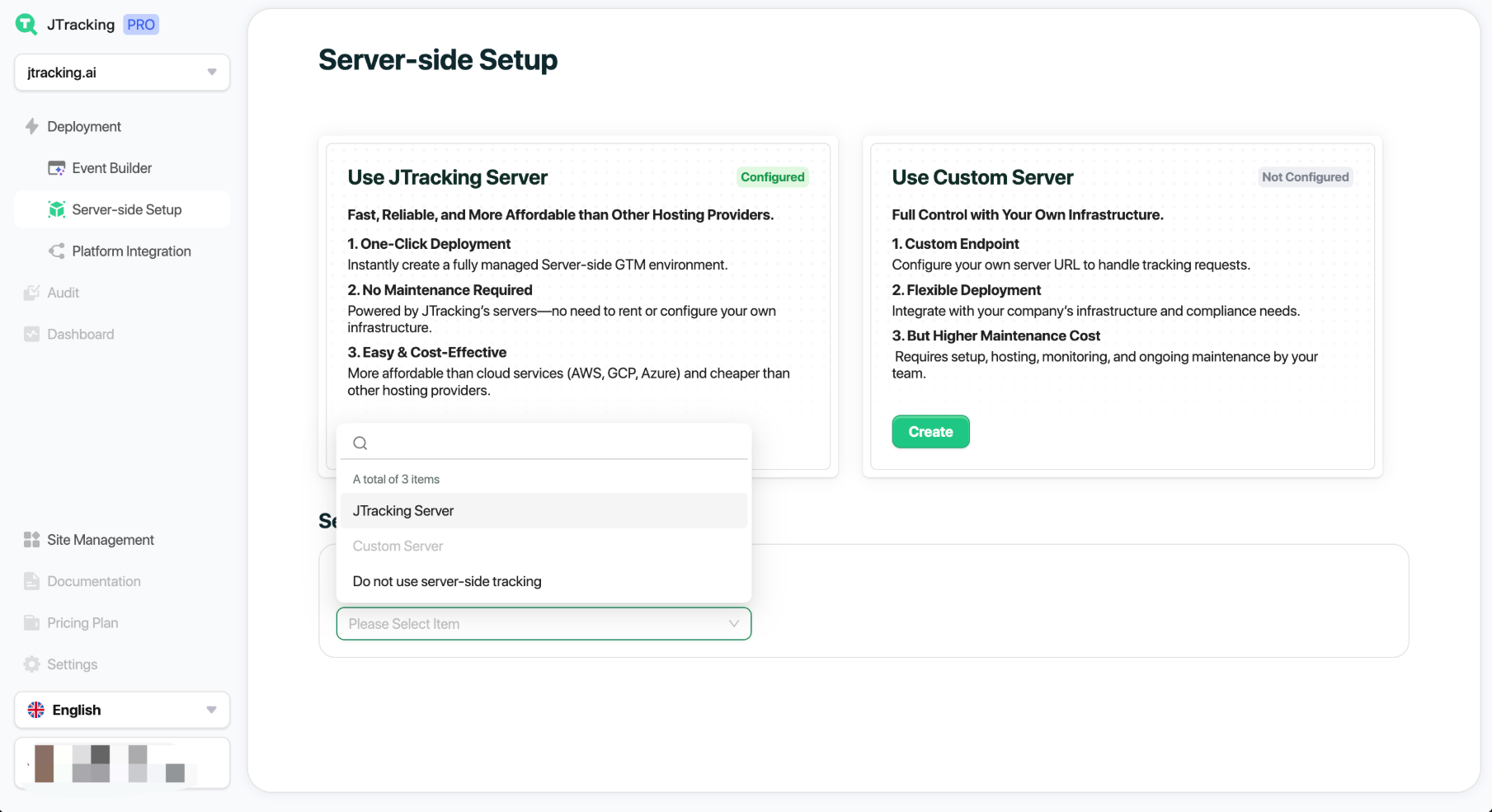1492x812 pixels.
Task: Click the Event Builder sidebar icon
Action: (x=56, y=168)
